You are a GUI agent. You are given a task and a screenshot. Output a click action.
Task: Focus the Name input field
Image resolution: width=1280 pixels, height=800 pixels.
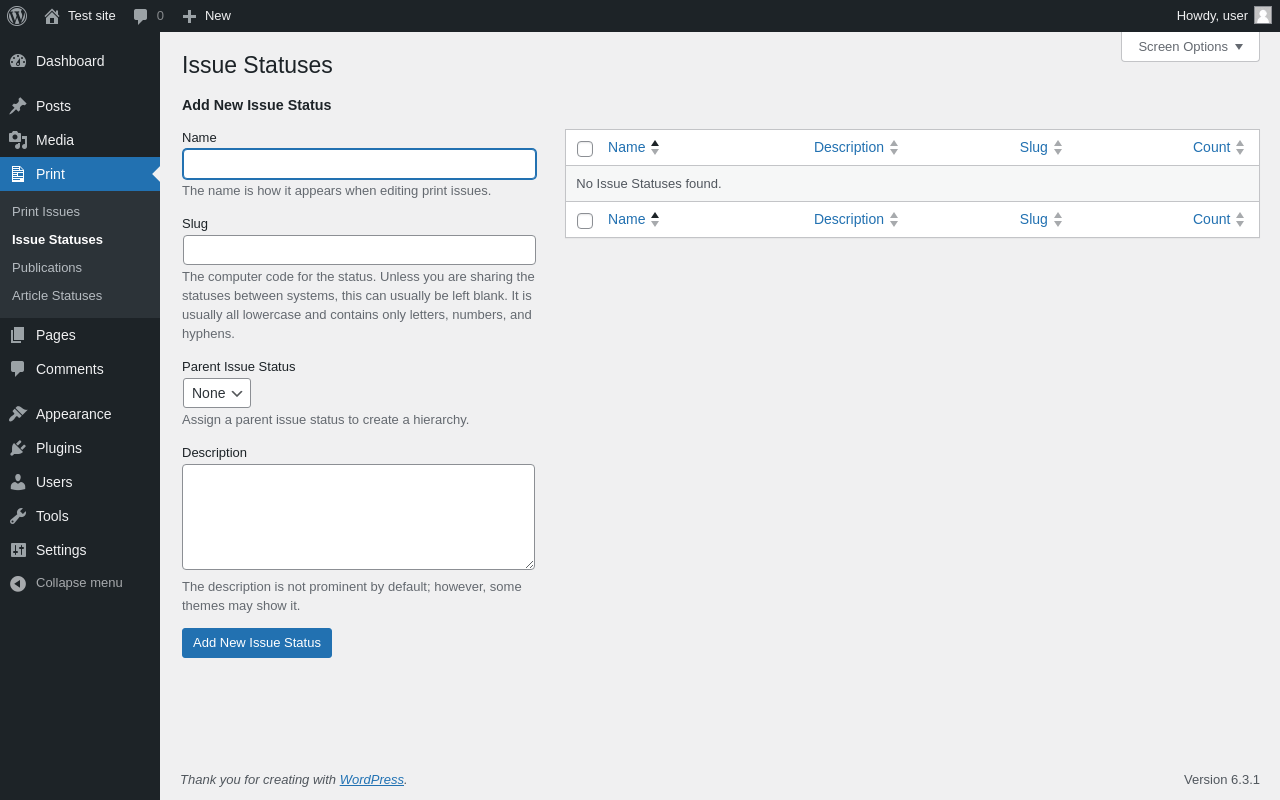tap(359, 164)
